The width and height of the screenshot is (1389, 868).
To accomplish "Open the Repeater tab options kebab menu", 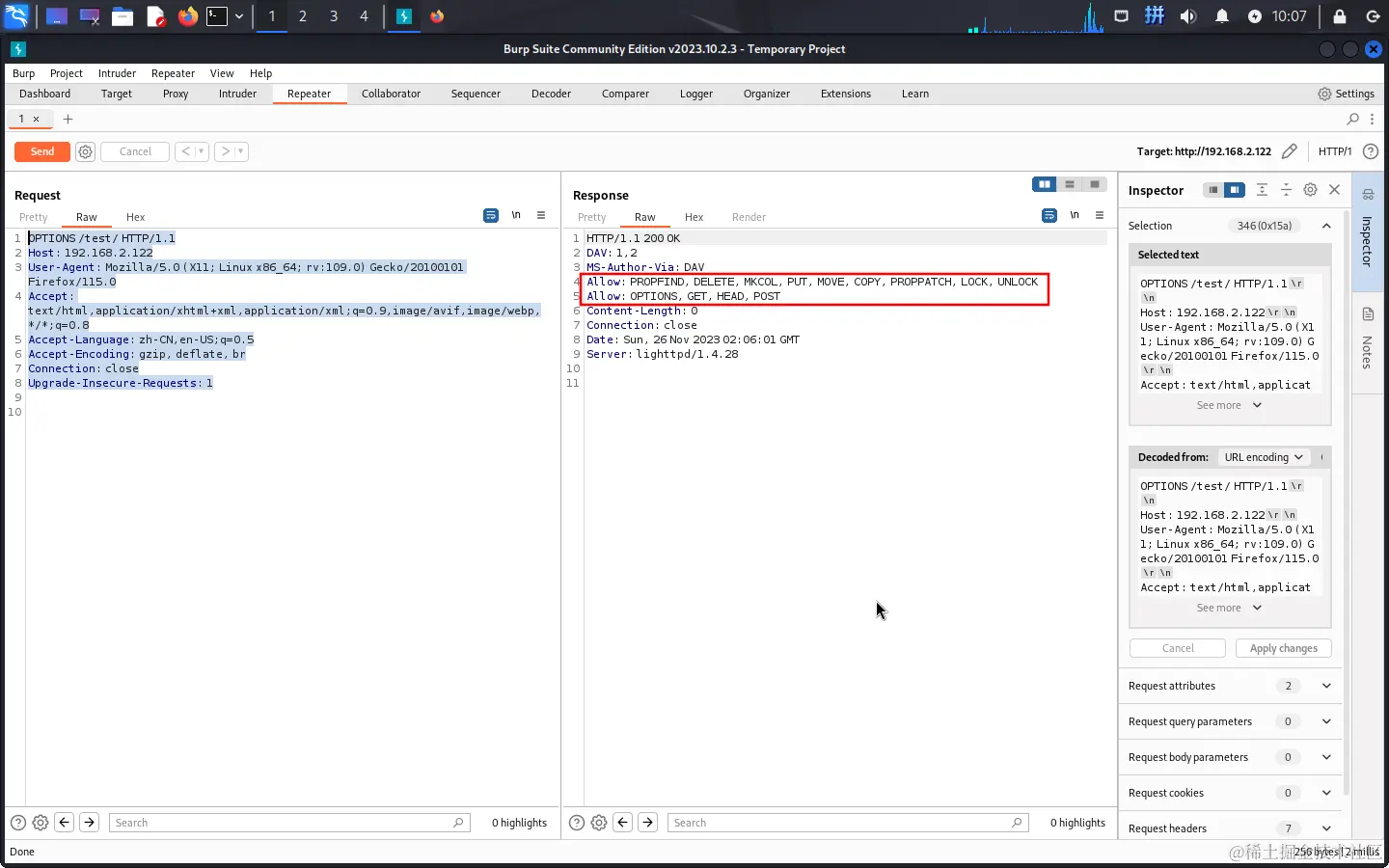I will (1372, 119).
